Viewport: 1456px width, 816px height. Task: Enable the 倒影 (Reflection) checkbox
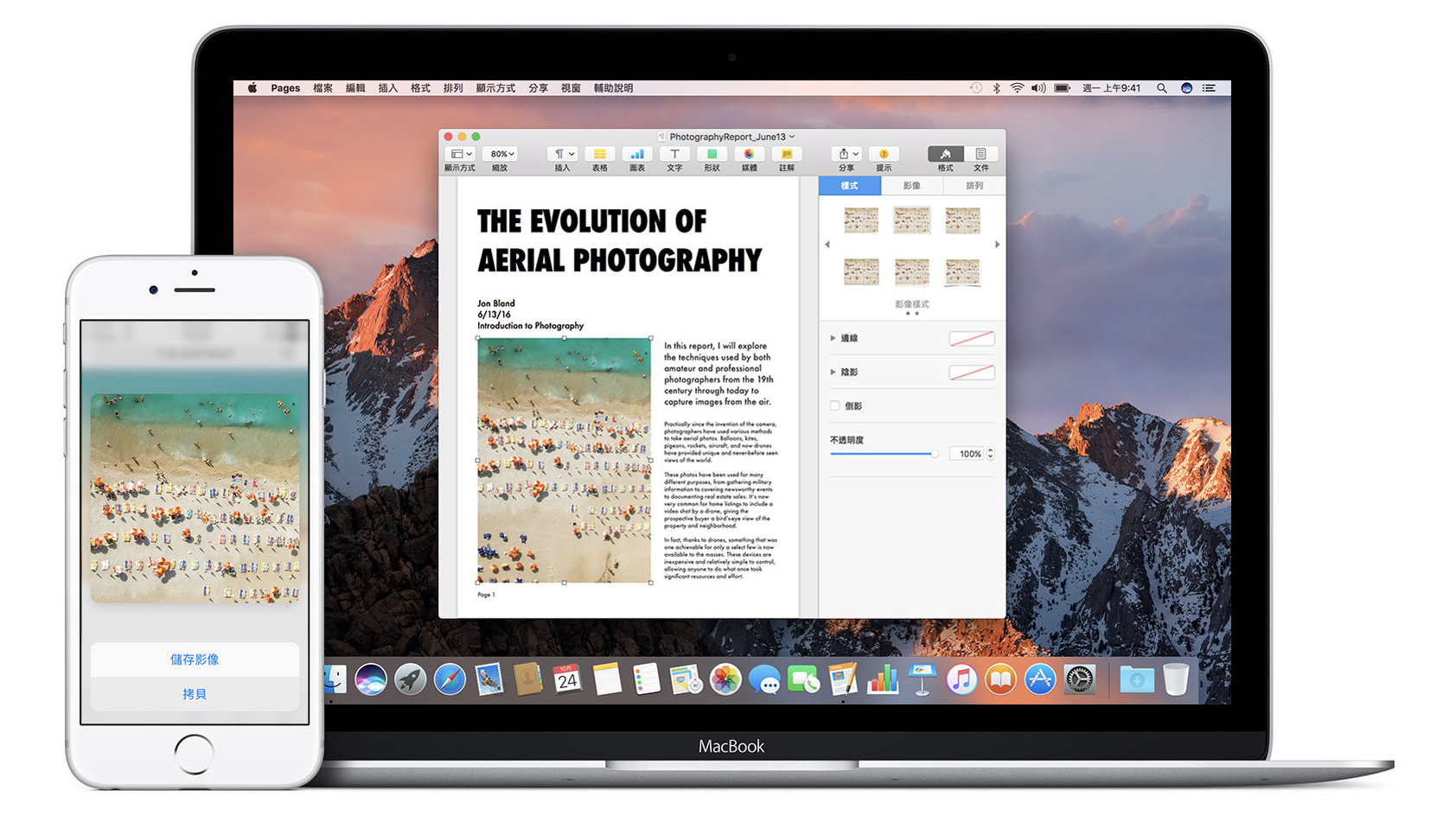pos(835,405)
